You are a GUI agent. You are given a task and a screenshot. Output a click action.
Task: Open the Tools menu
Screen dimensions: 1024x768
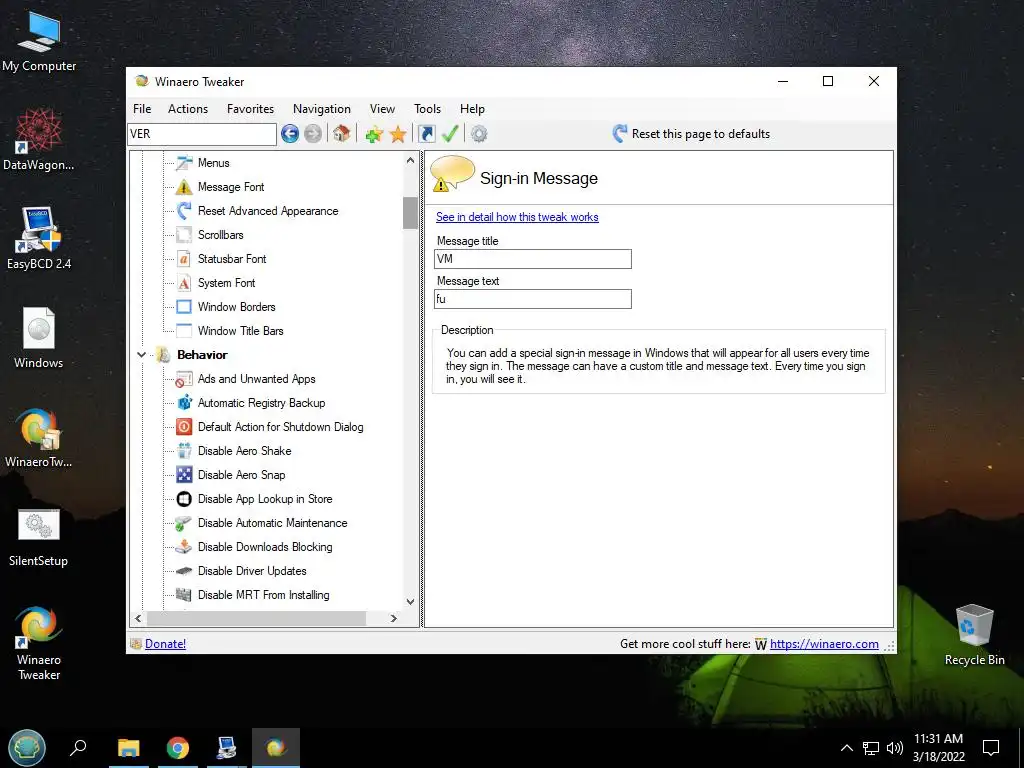pos(427,109)
